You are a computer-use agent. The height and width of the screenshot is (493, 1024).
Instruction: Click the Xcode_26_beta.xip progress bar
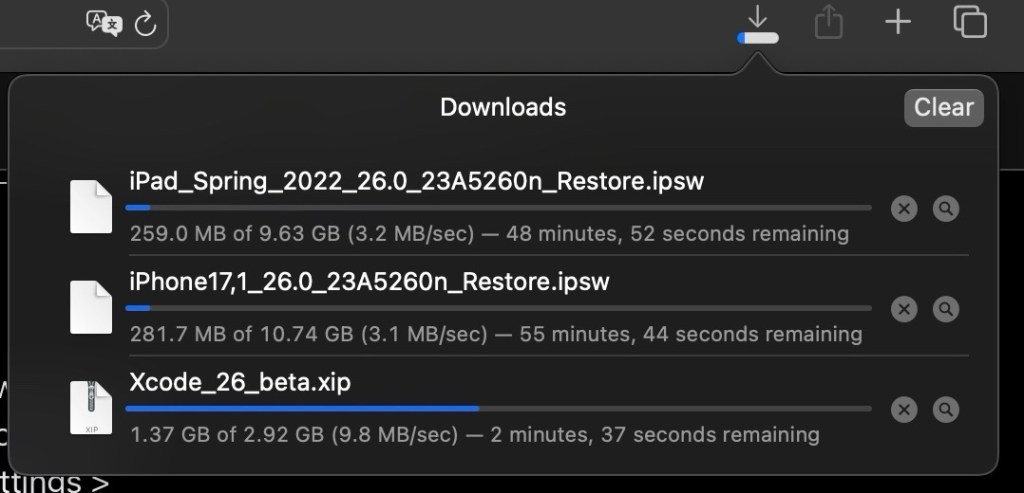[x=497, y=408]
